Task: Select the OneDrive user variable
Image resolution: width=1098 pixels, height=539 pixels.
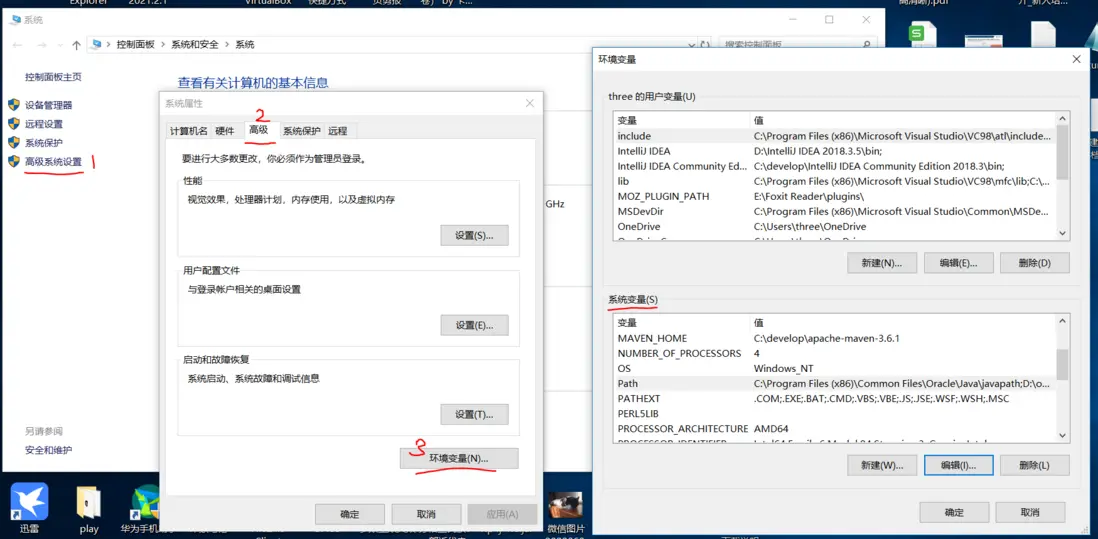Action: 835,226
